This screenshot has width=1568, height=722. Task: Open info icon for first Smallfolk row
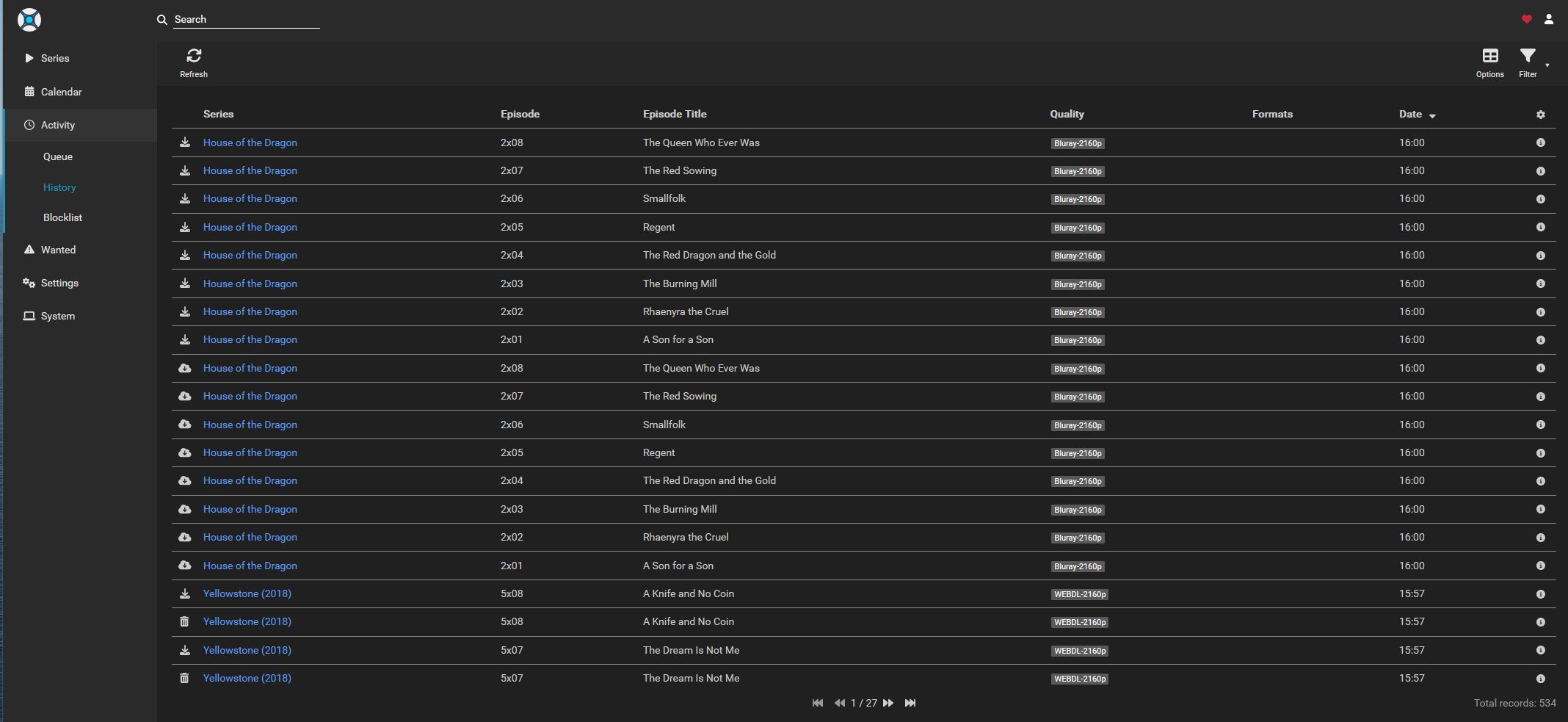point(1541,199)
